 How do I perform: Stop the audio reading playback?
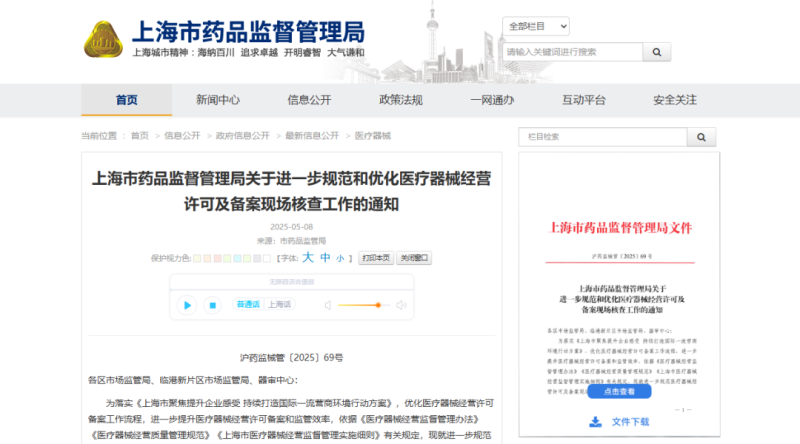[x=212, y=305]
